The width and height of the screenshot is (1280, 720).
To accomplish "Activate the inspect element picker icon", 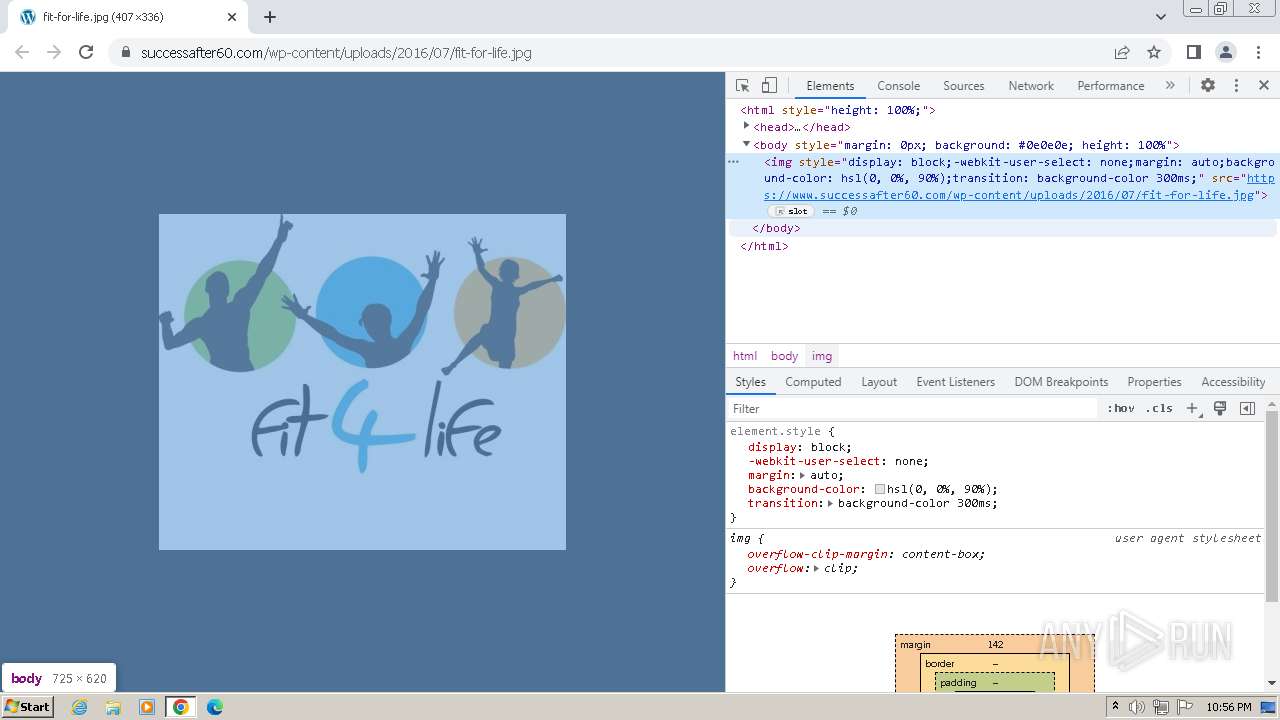I will 742,86.
